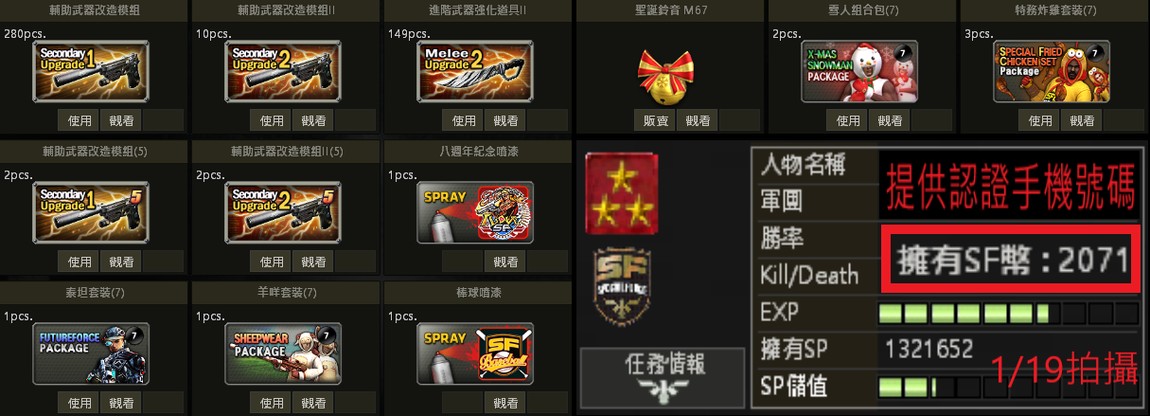Click the SF clan emblem shield
Screen dimensions: 1150x416
click(621, 286)
